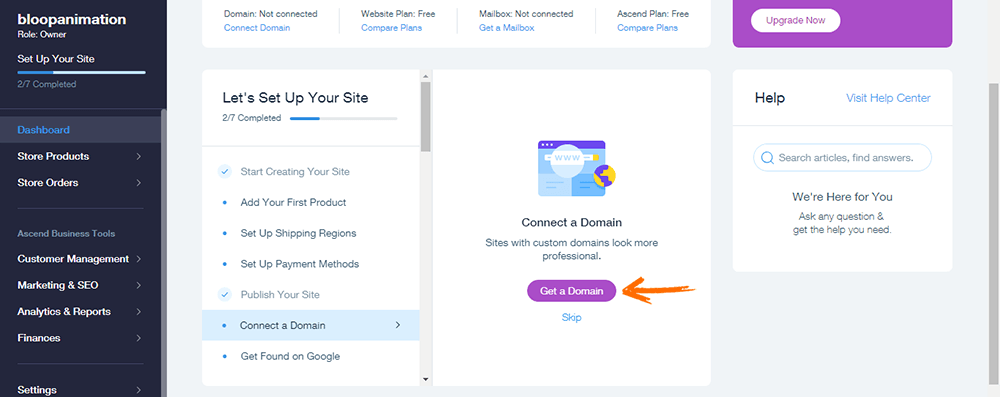This screenshot has width=1000, height=397.
Task: Expand Store Orders submenu arrow
Action: coord(138,183)
